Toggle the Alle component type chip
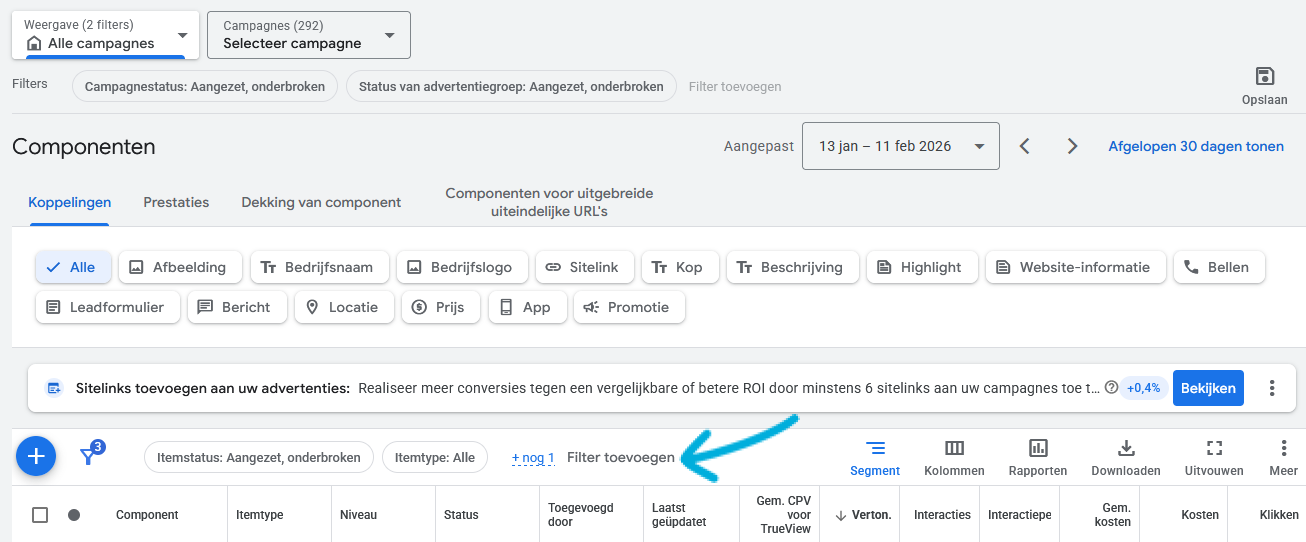The height and width of the screenshot is (542, 1306). coord(73,267)
